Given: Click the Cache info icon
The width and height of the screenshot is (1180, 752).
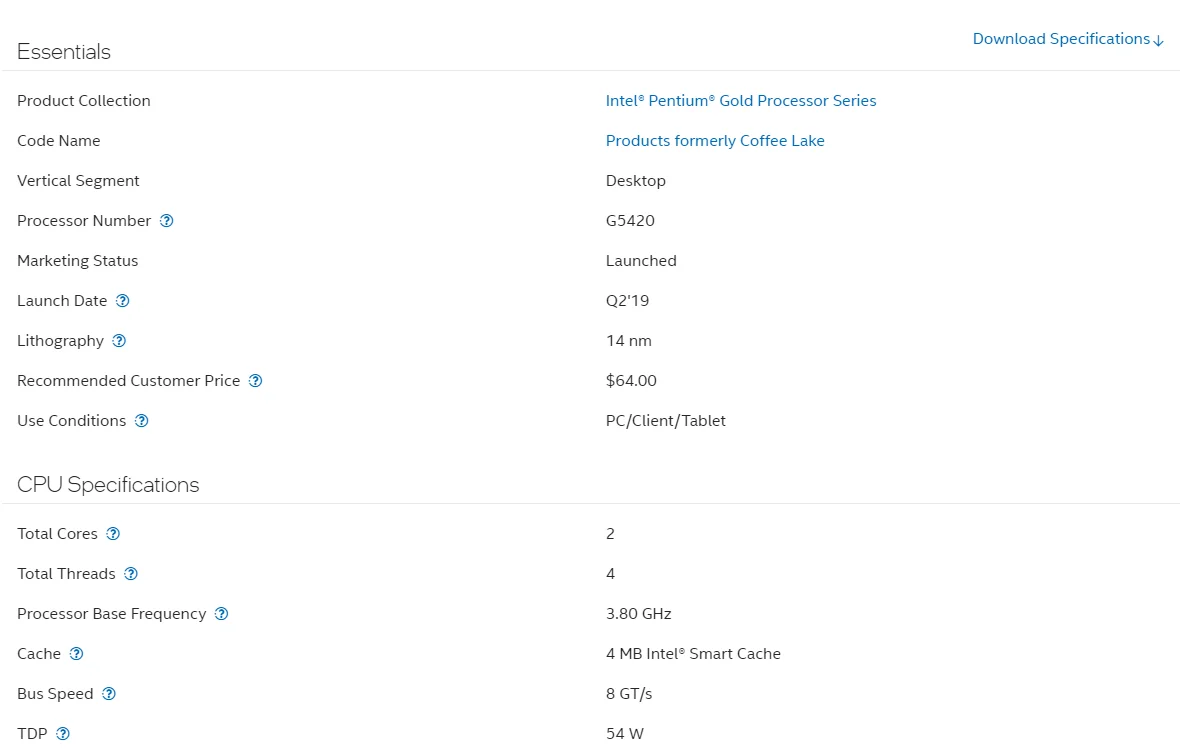Looking at the screenshot, I should [x=76, y=654].
